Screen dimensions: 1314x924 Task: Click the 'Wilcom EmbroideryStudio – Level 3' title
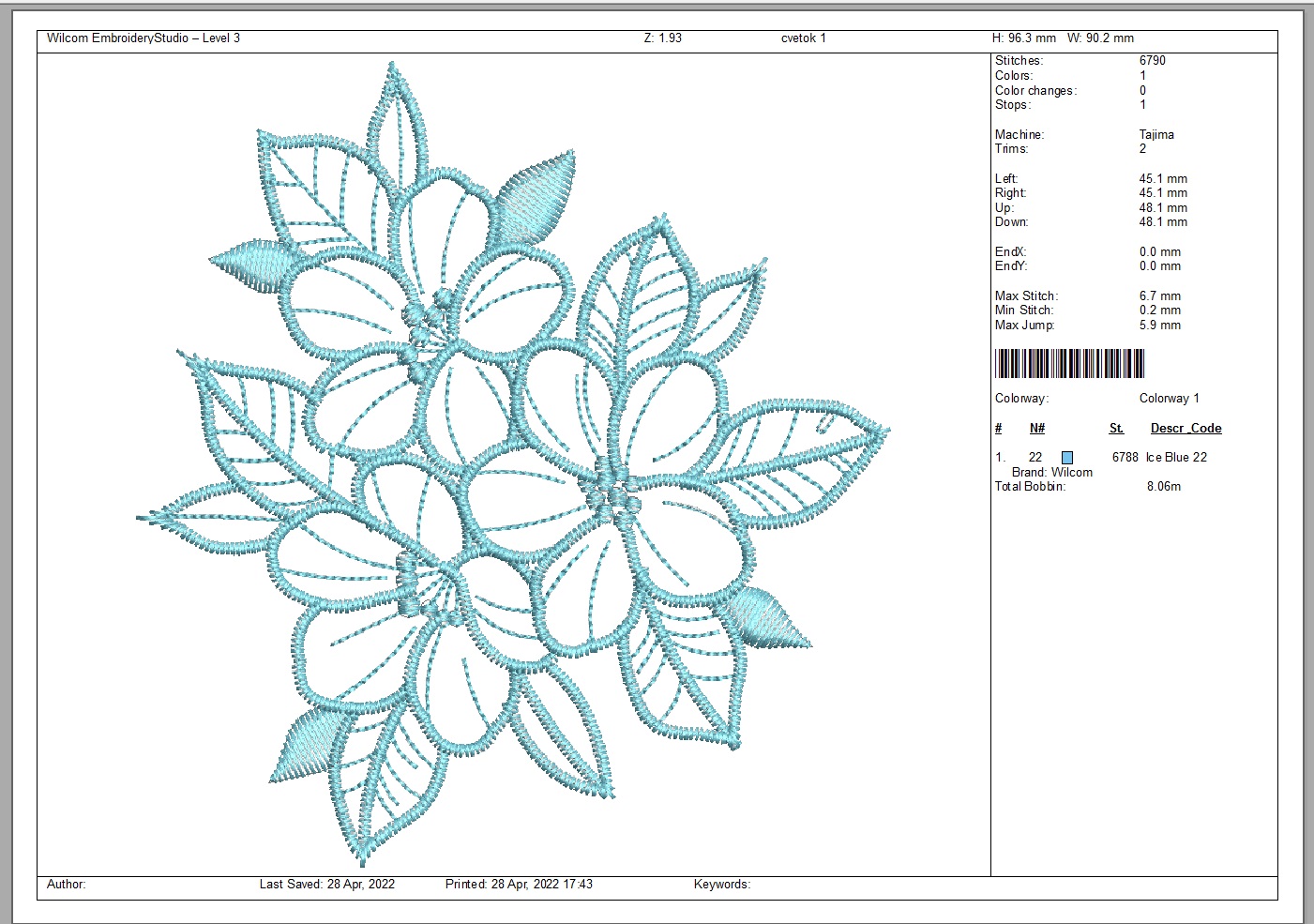point(143,38)
